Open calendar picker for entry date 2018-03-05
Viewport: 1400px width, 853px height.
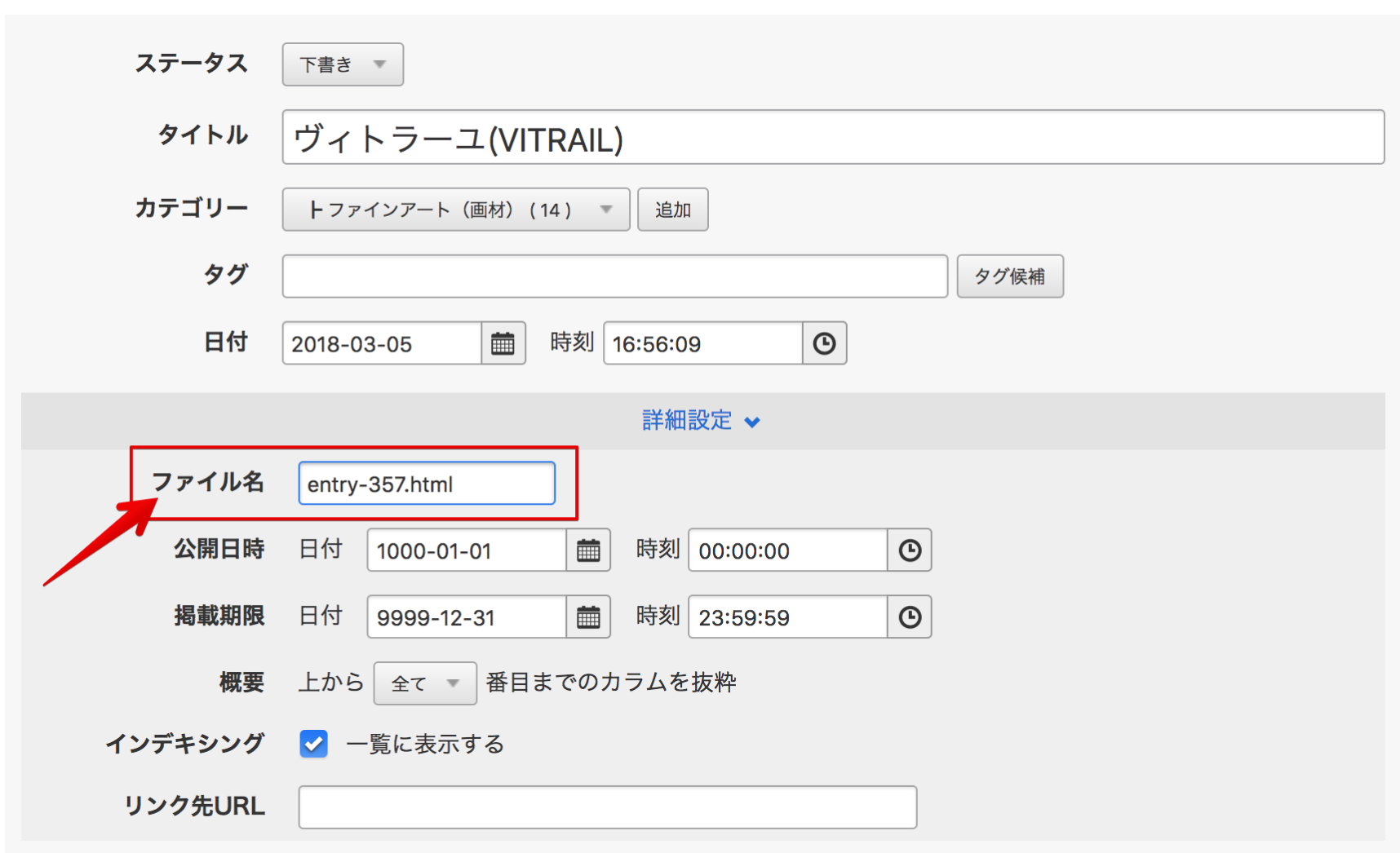click(503, 343)
